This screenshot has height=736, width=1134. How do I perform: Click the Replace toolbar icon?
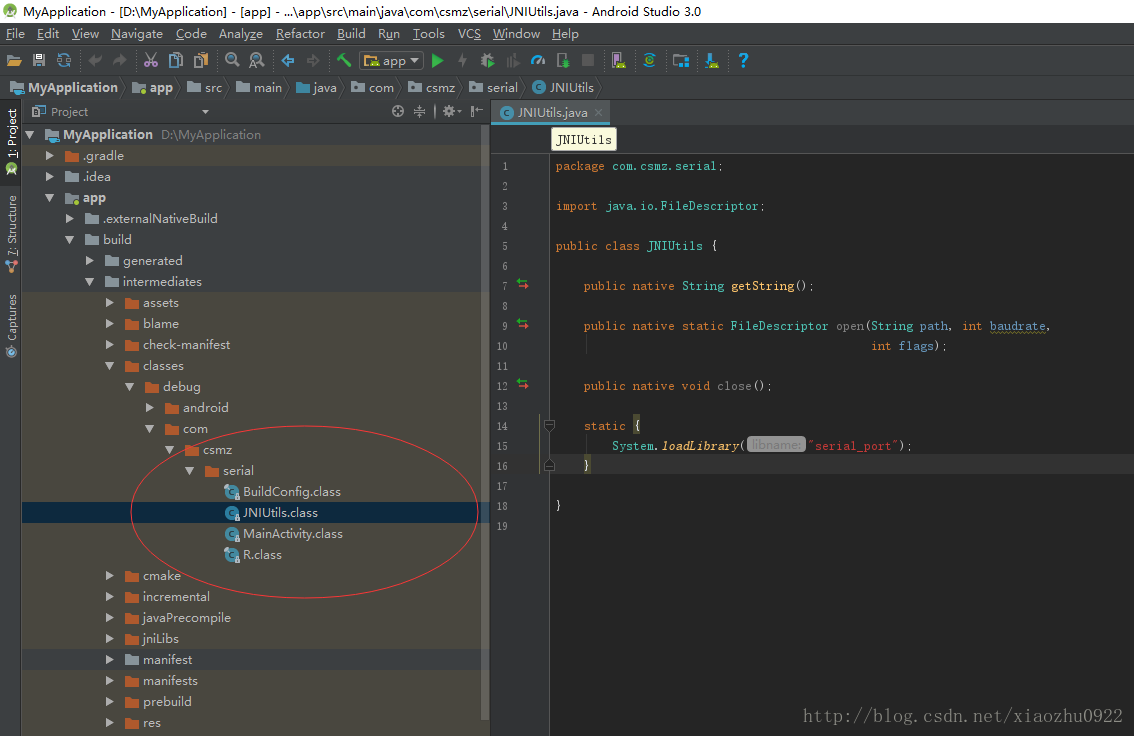257,61
